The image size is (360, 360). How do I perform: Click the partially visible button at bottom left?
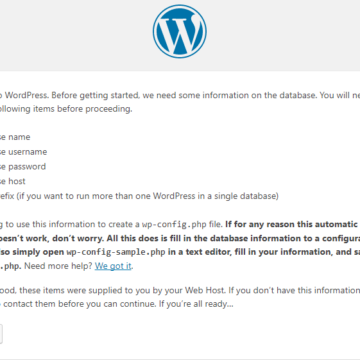click(x=1, y=334)
